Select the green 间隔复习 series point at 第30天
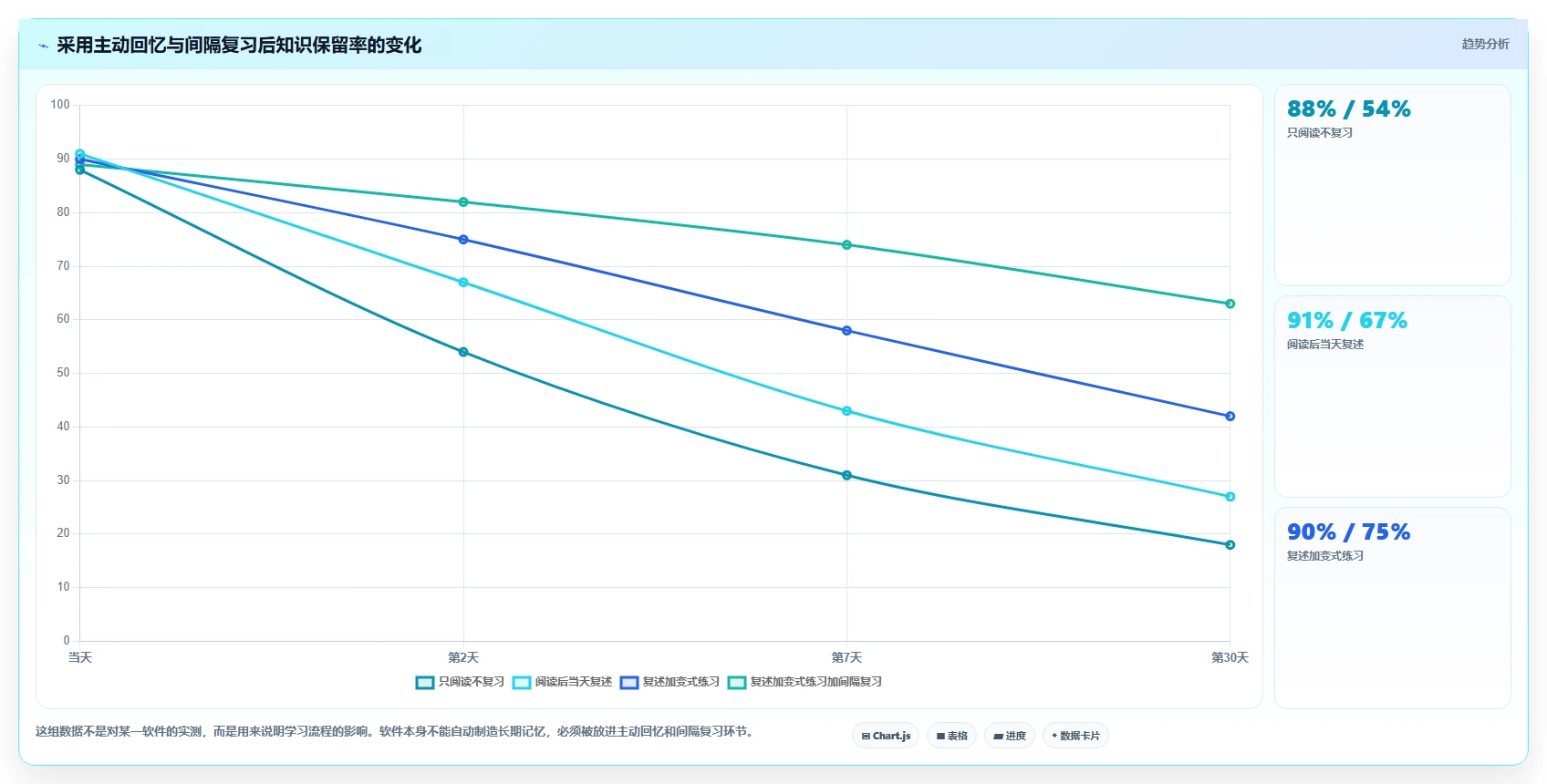Viewport: 1547px width, 784px height. pyautogui.click(x=1230, y=304)
